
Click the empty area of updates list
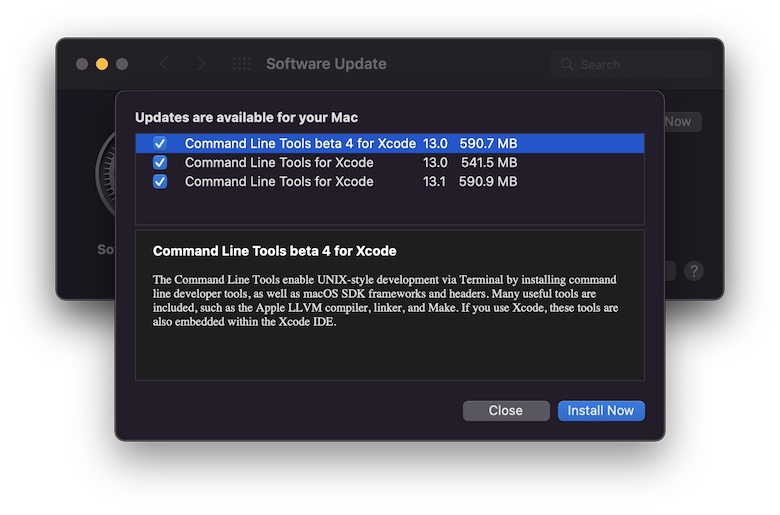(390, 208)
